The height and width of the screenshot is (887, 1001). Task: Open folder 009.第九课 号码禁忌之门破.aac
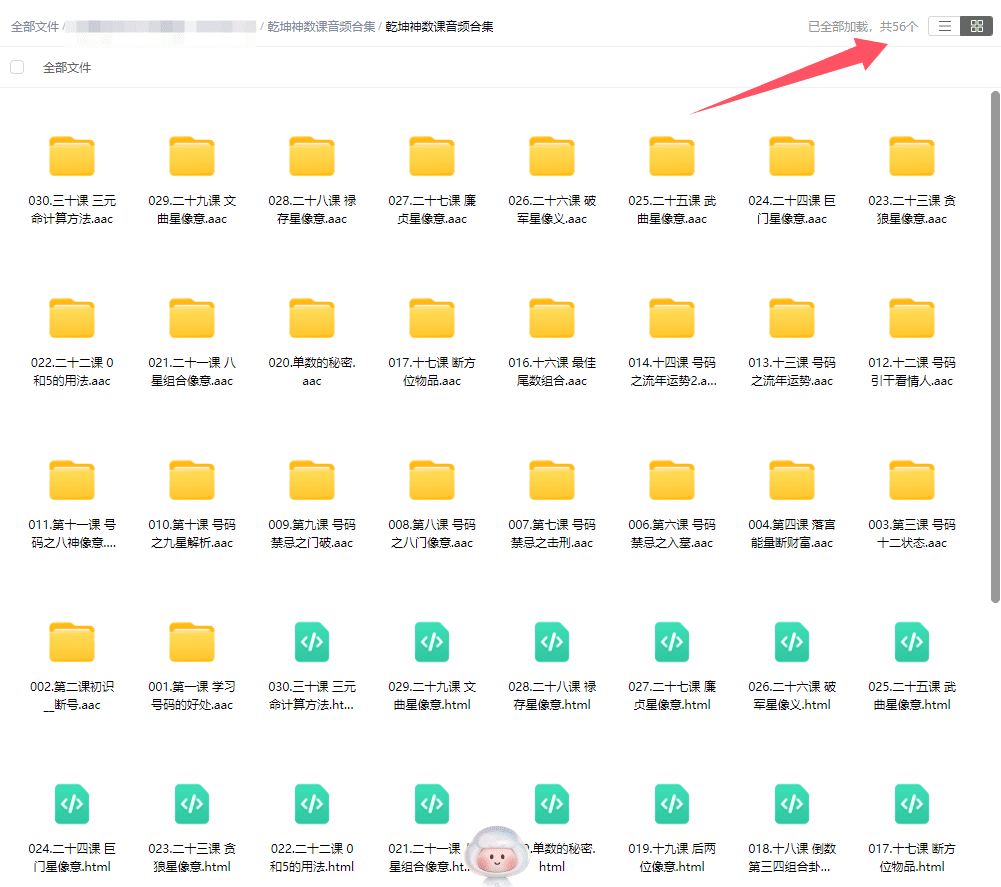(312, 481)
